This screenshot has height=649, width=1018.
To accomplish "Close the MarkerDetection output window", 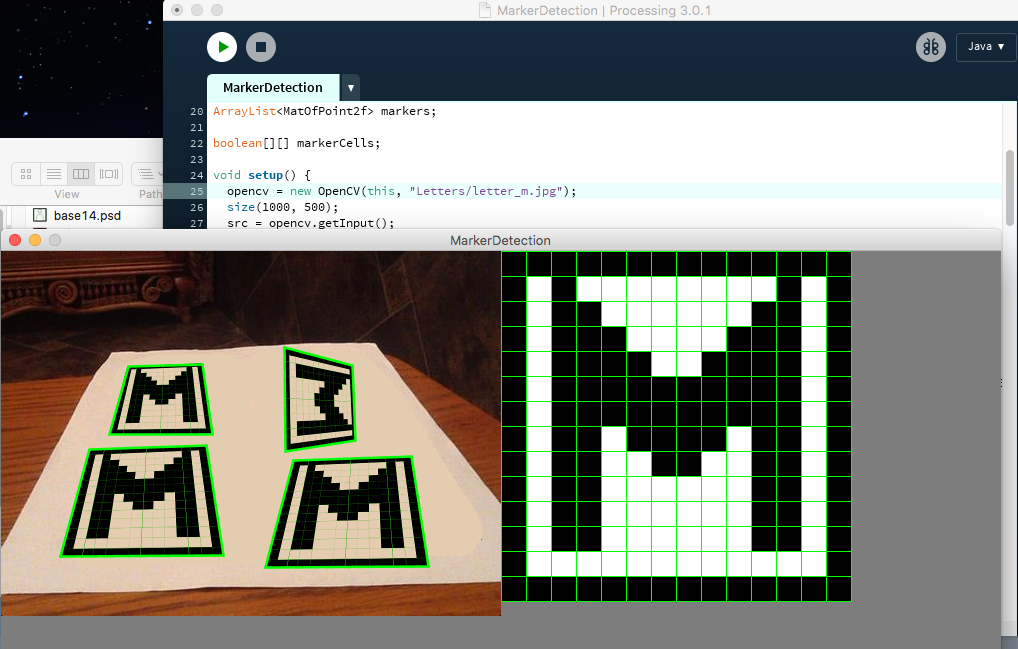I will 15,240.
